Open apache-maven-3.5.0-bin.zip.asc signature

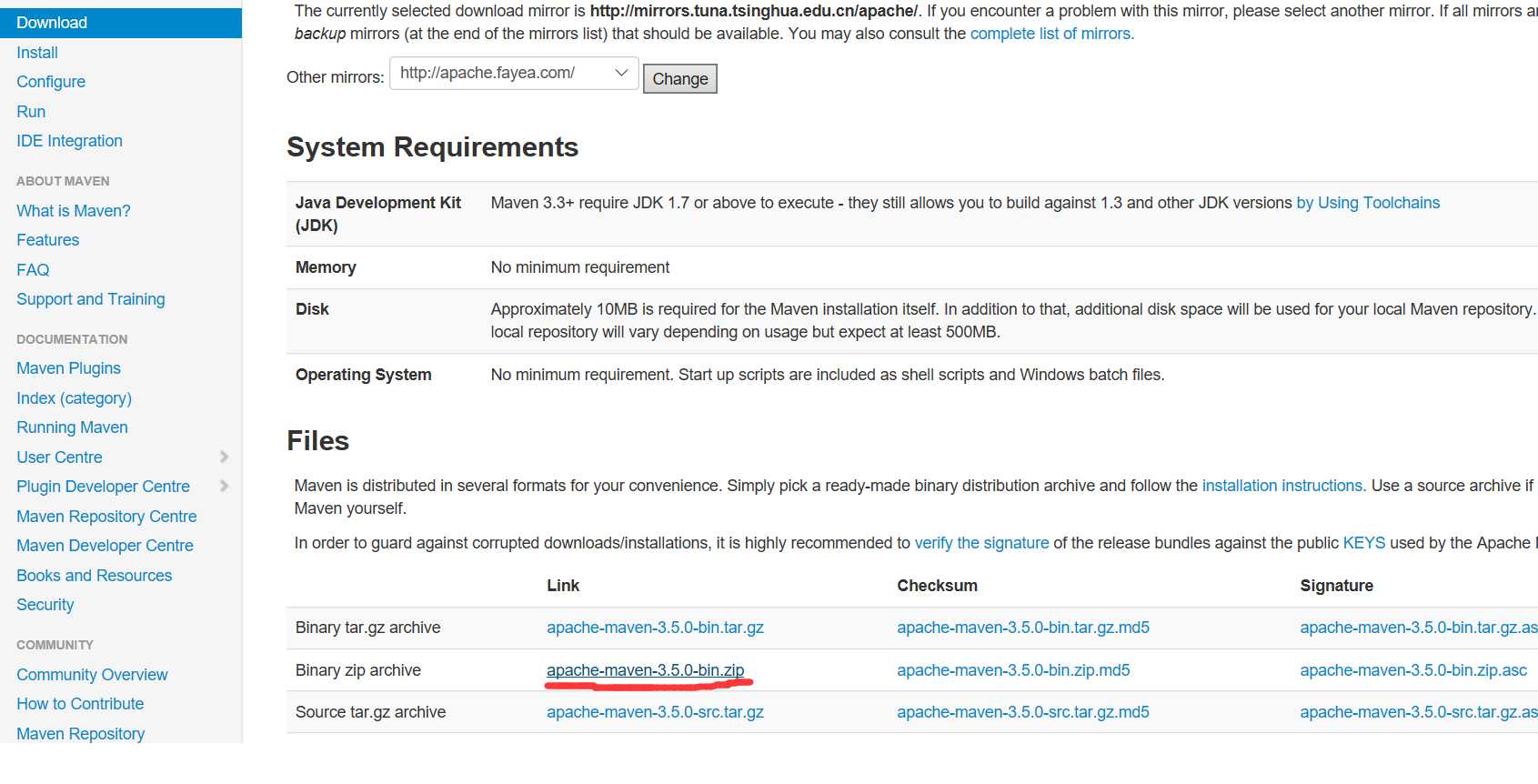click(1413, 670)
